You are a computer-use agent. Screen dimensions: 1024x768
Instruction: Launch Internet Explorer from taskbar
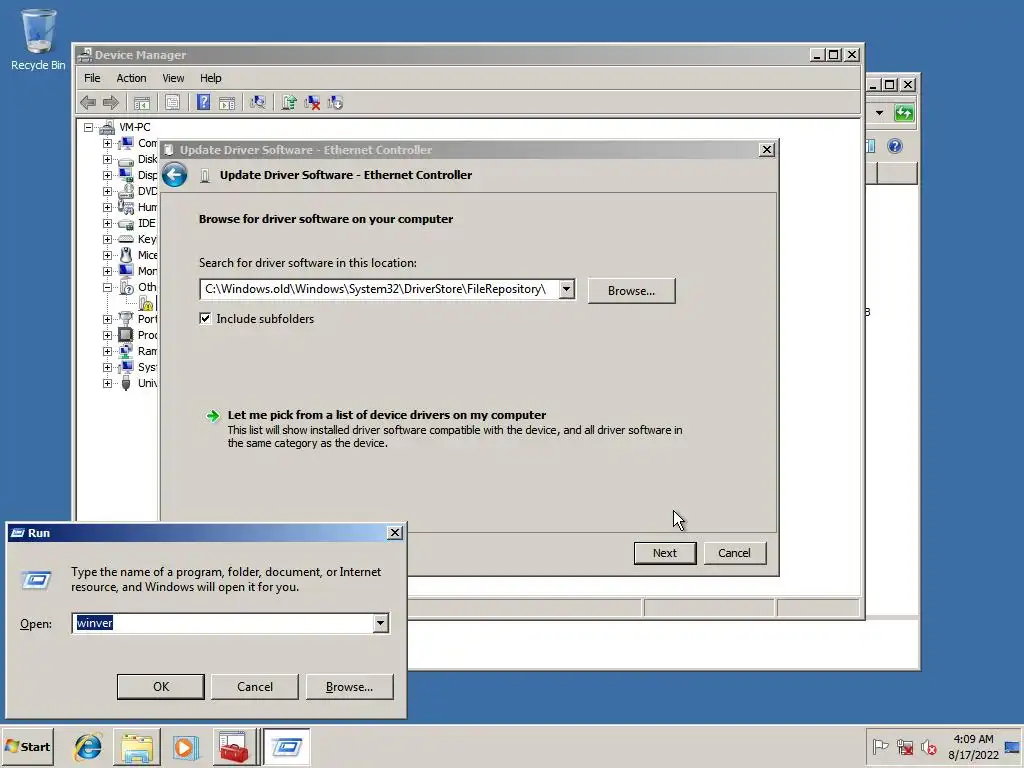click(88, 746)
